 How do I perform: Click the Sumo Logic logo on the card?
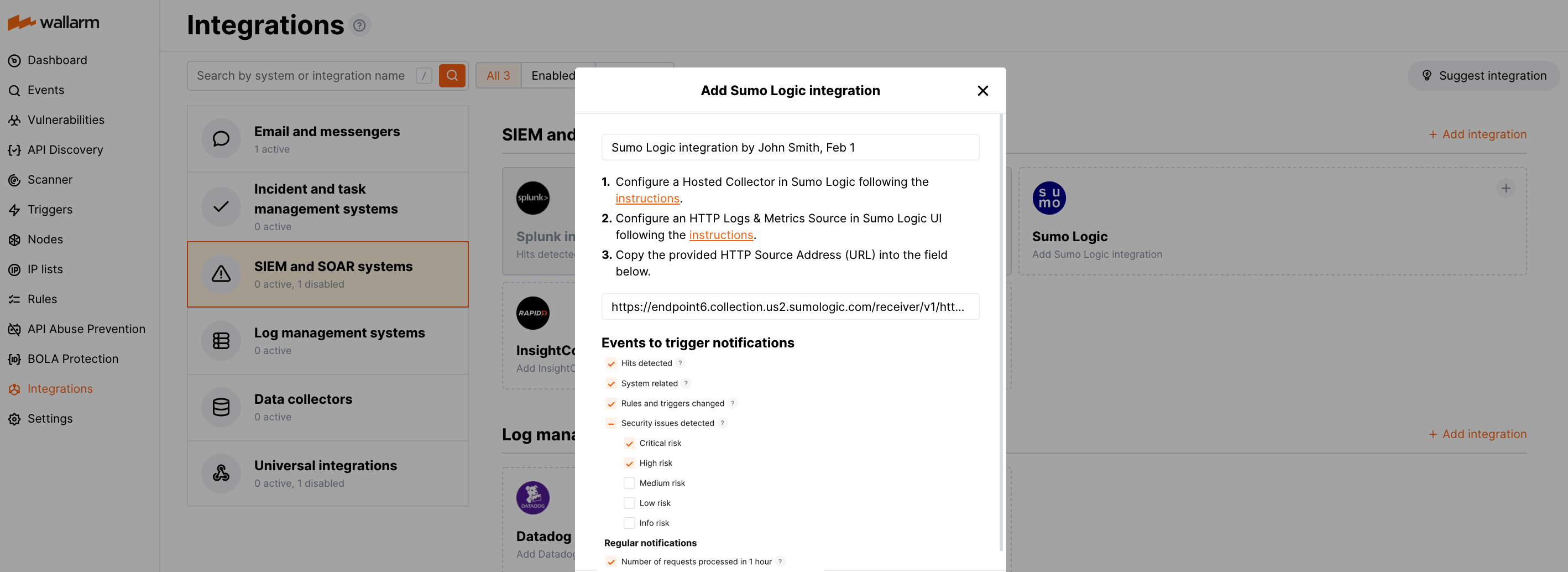tap(1049, 197)
